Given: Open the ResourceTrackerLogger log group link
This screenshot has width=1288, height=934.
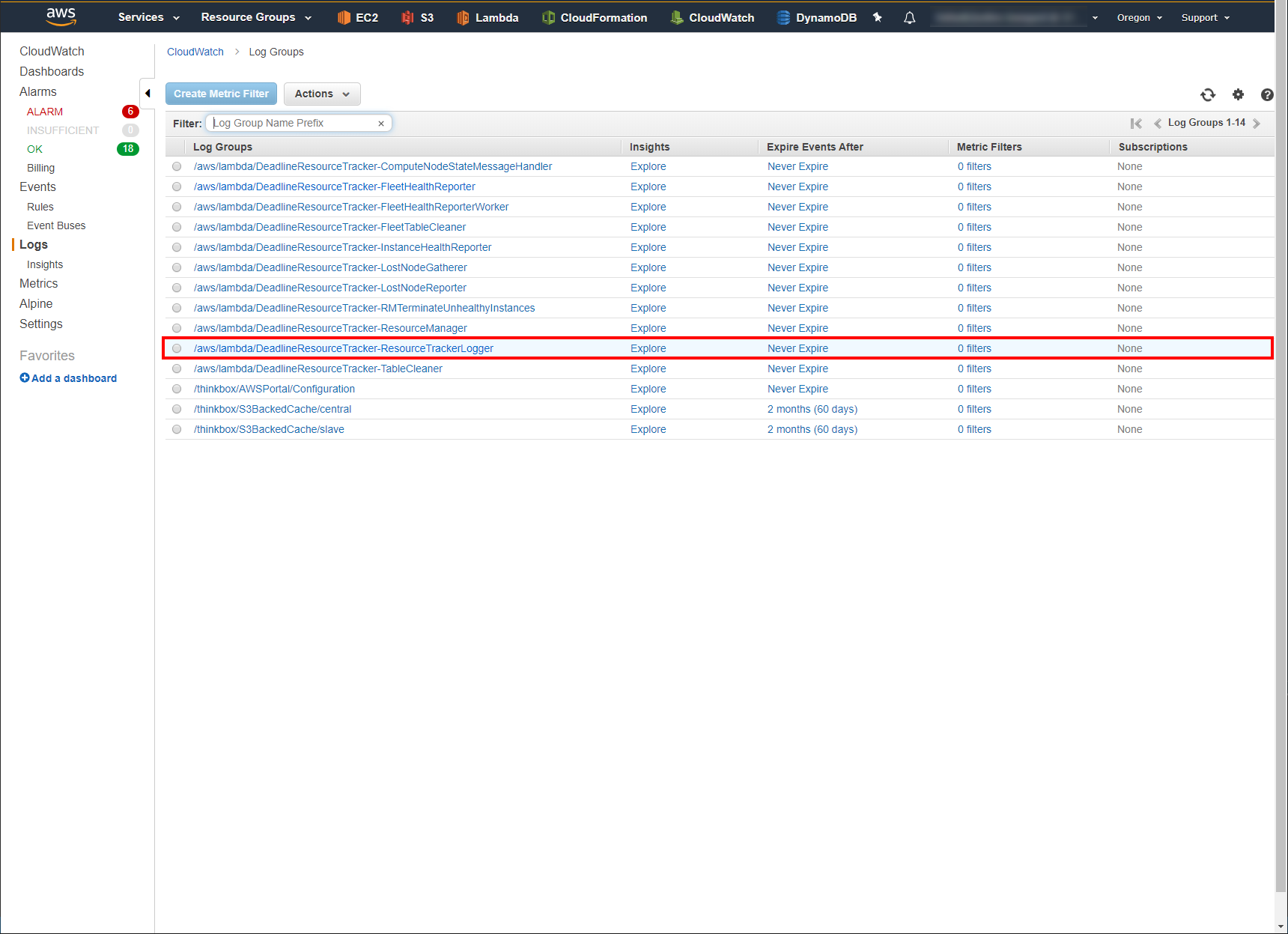Looking at the screenshot, I should [344, 348].
